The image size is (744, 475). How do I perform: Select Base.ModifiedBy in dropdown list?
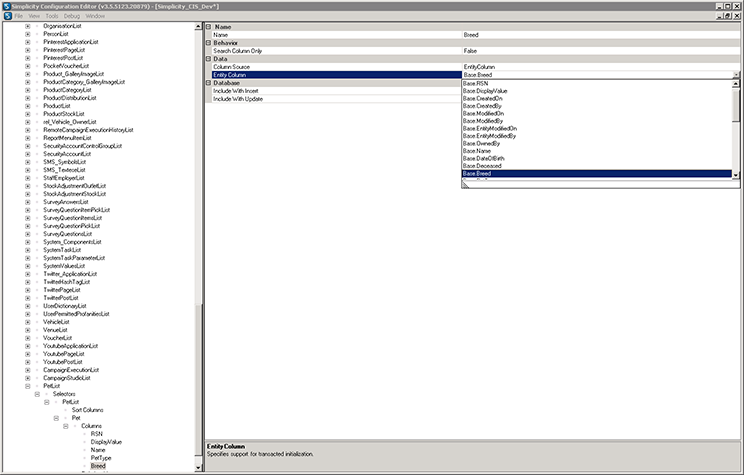597,121
